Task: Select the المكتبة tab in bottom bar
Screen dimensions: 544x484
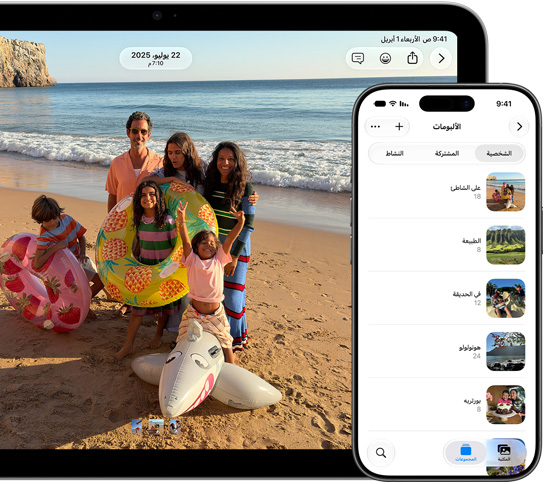Action: 504,453
